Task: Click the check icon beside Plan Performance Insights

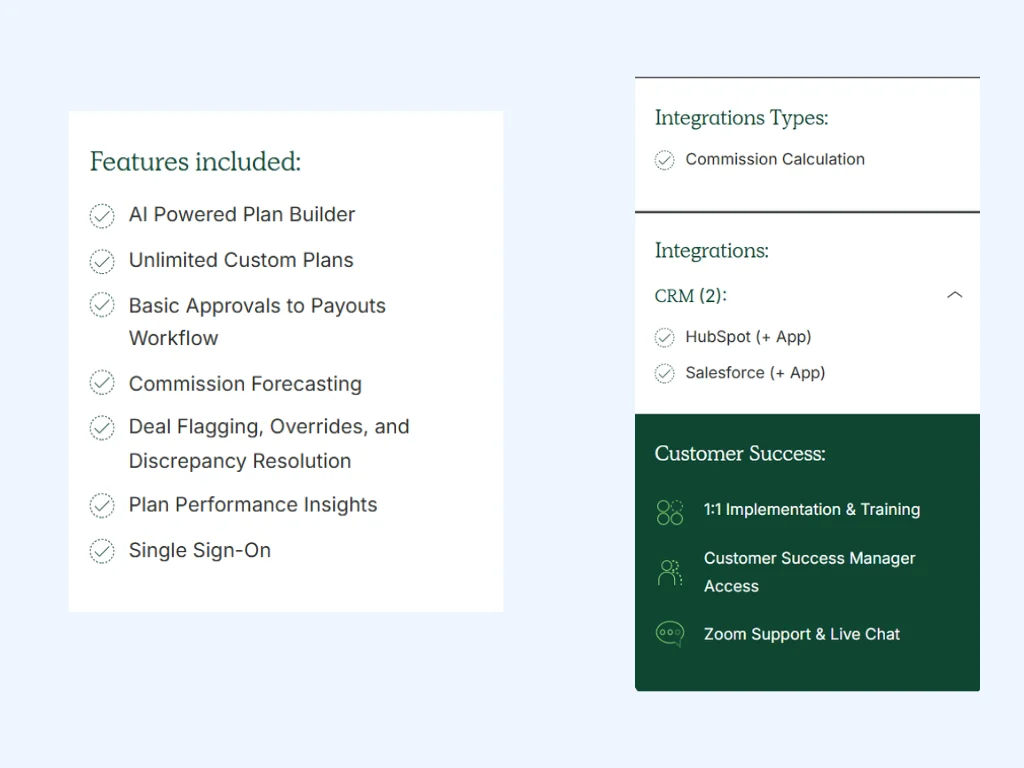Action: 102,505
